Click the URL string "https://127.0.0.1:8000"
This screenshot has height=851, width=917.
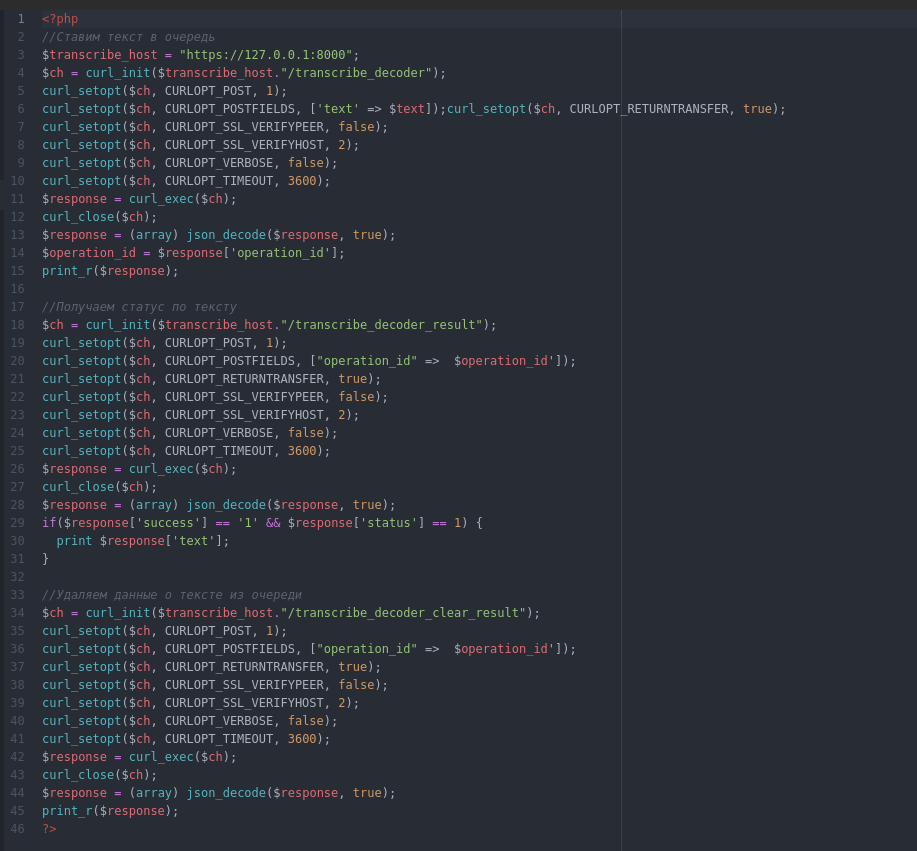coord(266,55)
